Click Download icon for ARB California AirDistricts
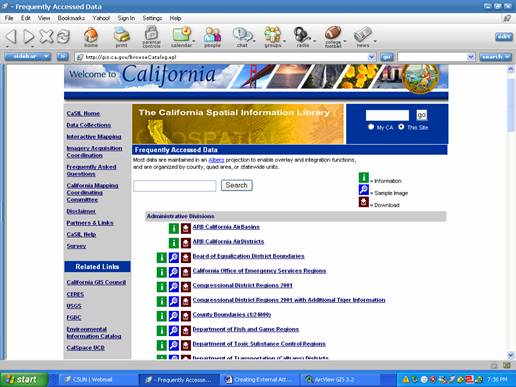516x387 pixels. coord(186,243)
